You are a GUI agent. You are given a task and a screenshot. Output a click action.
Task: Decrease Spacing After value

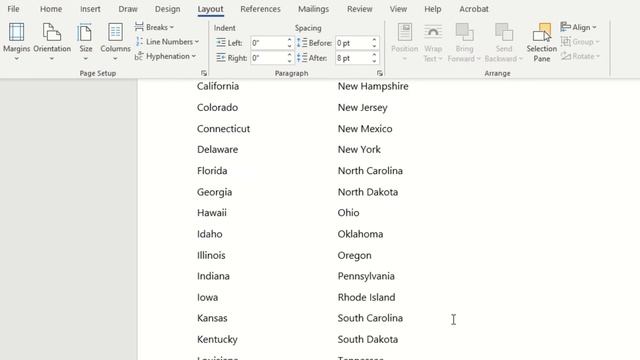click(374, 61)
